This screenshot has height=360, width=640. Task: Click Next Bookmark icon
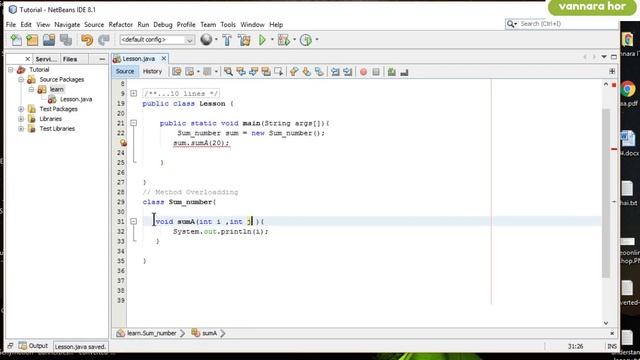click(x=307, y=72)
